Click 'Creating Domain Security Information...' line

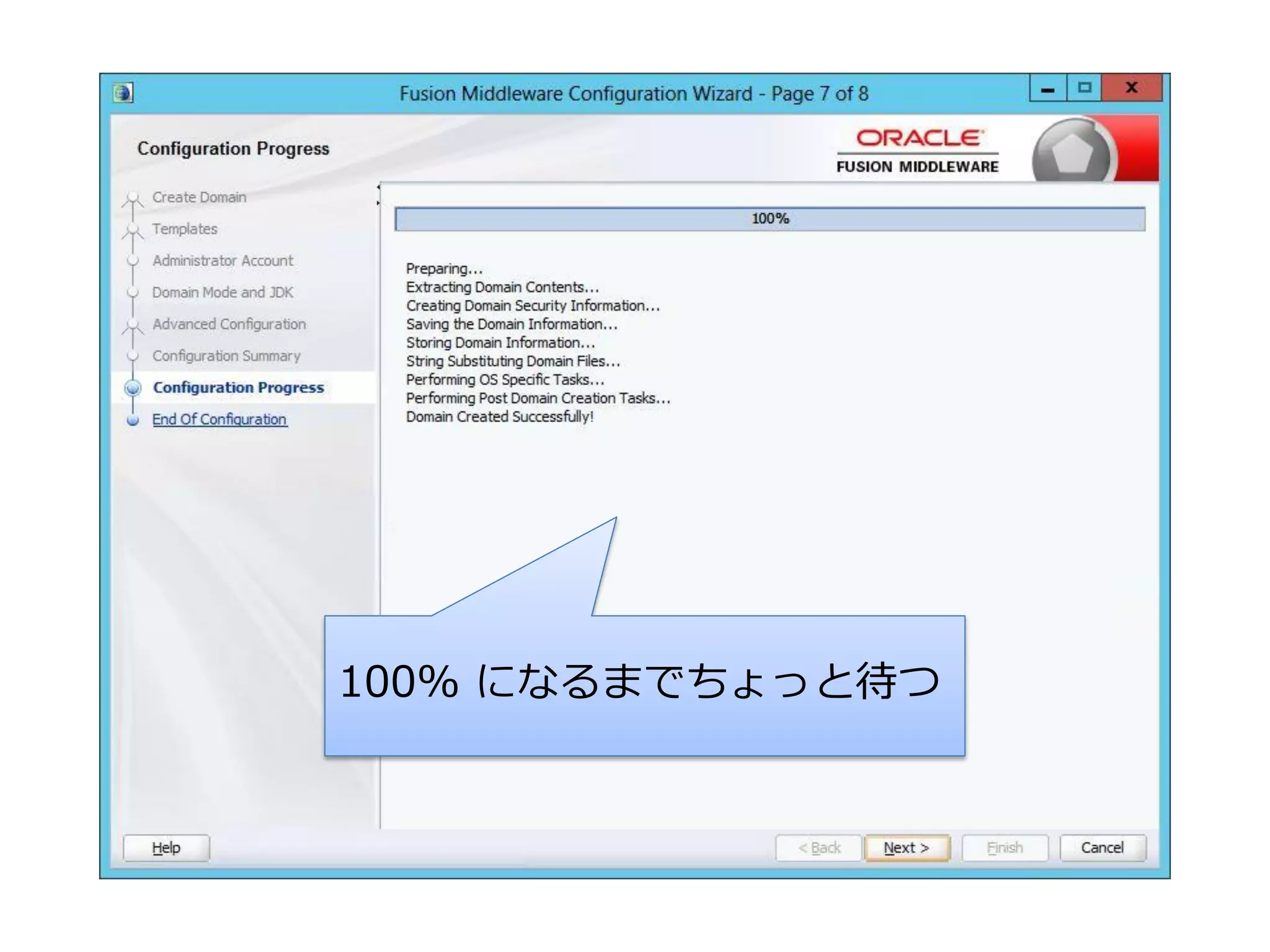[533, 306]
